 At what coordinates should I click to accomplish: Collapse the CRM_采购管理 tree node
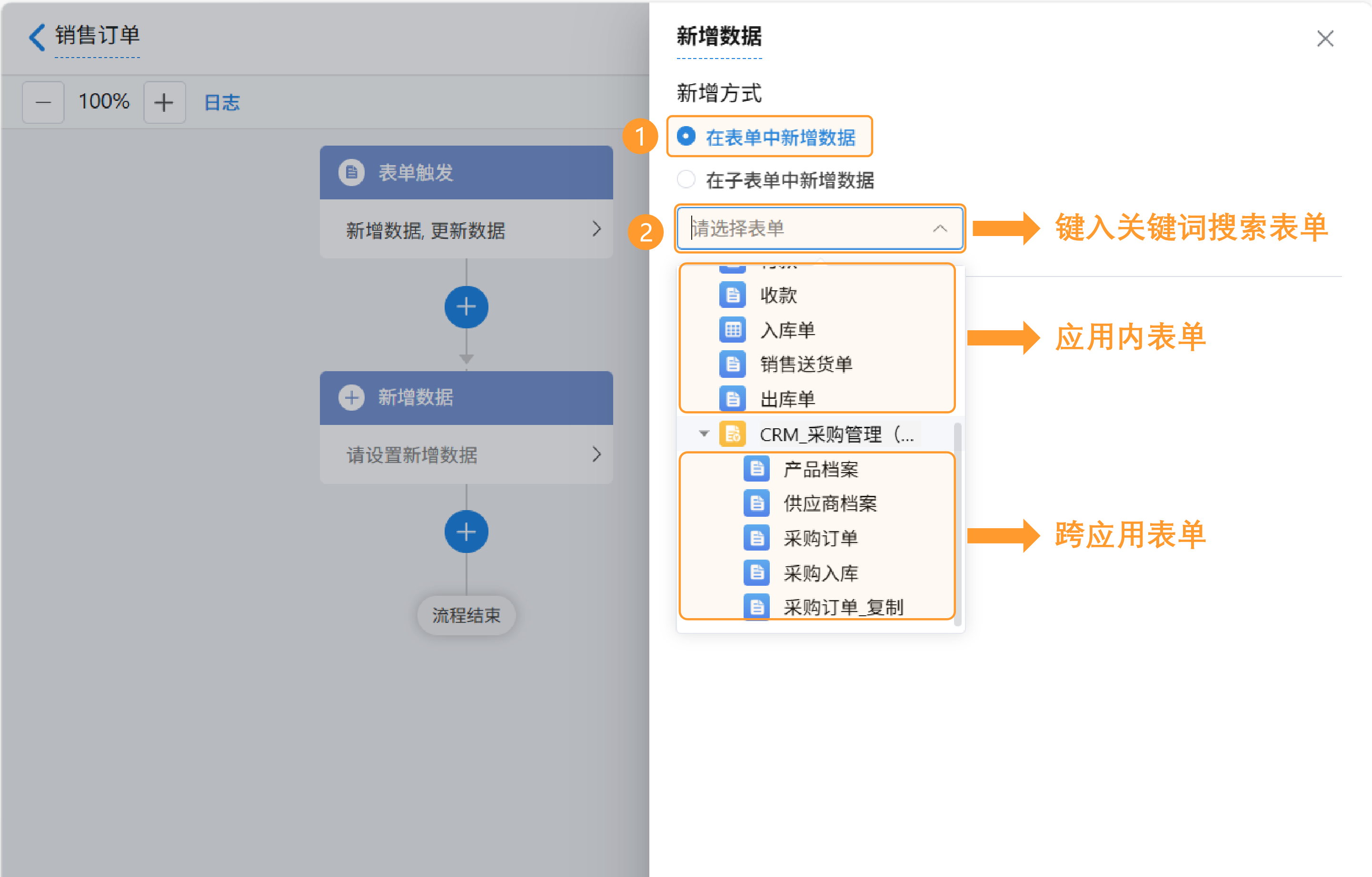704,434
